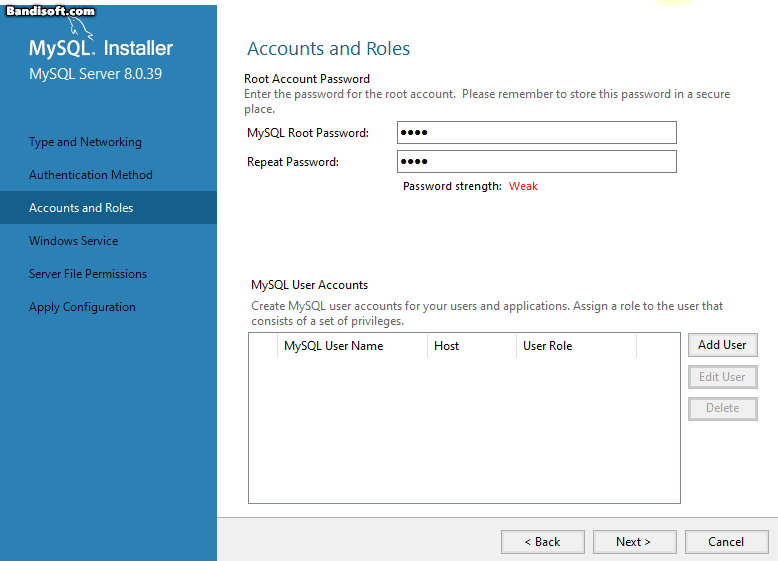This screenshot has height=561, width=778.
Task: Click the Add User button
Action: click(x=722, y=345)
